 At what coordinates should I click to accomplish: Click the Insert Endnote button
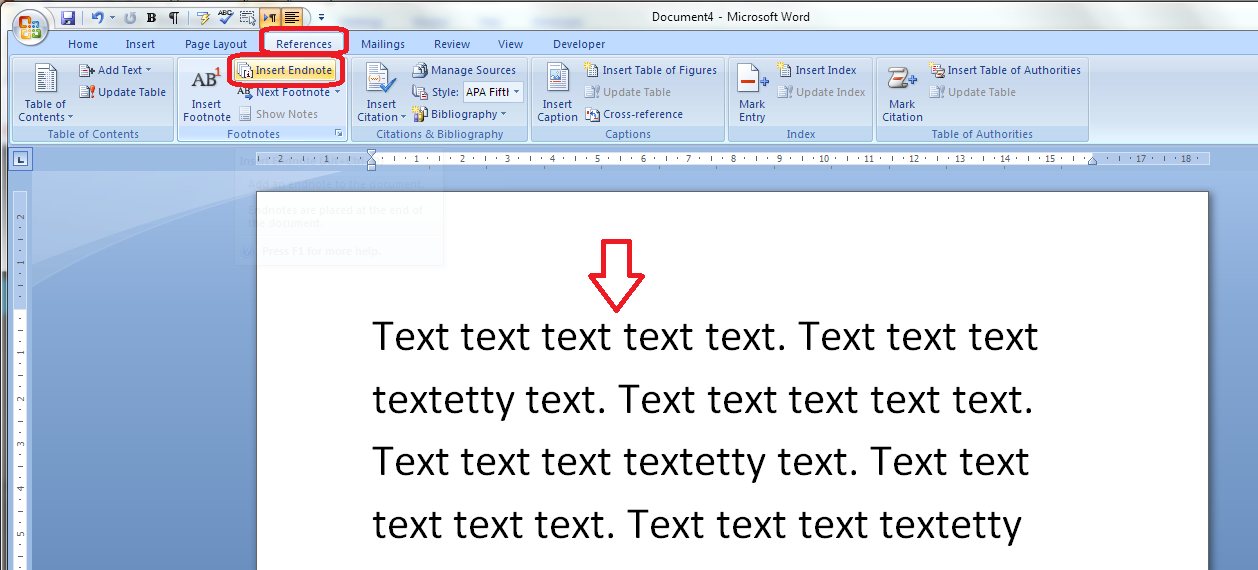click(x=286, y=70)
